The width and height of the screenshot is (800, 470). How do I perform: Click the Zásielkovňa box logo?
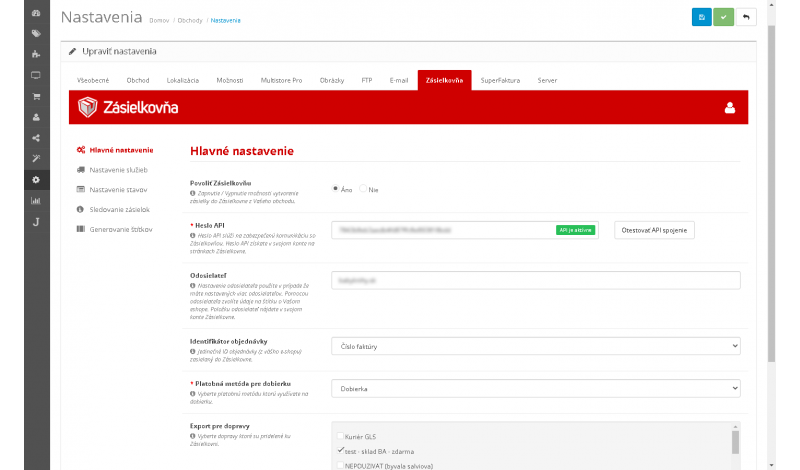(x=87, y=107)
